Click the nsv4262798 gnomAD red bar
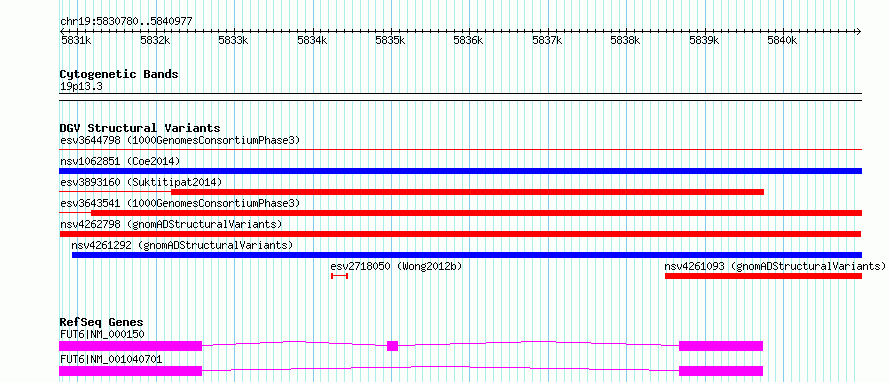 460,234
